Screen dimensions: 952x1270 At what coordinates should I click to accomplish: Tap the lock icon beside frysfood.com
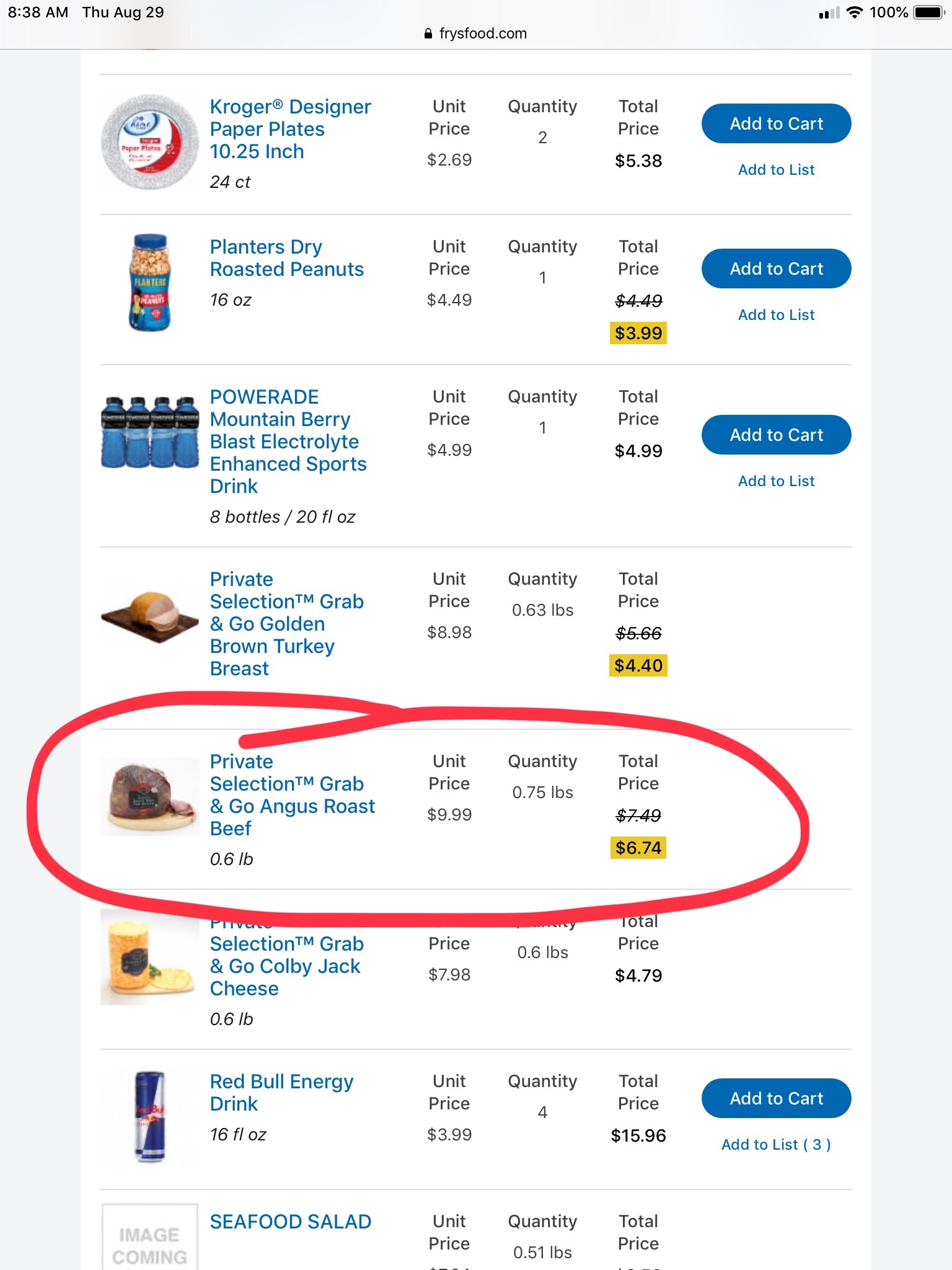428,34
